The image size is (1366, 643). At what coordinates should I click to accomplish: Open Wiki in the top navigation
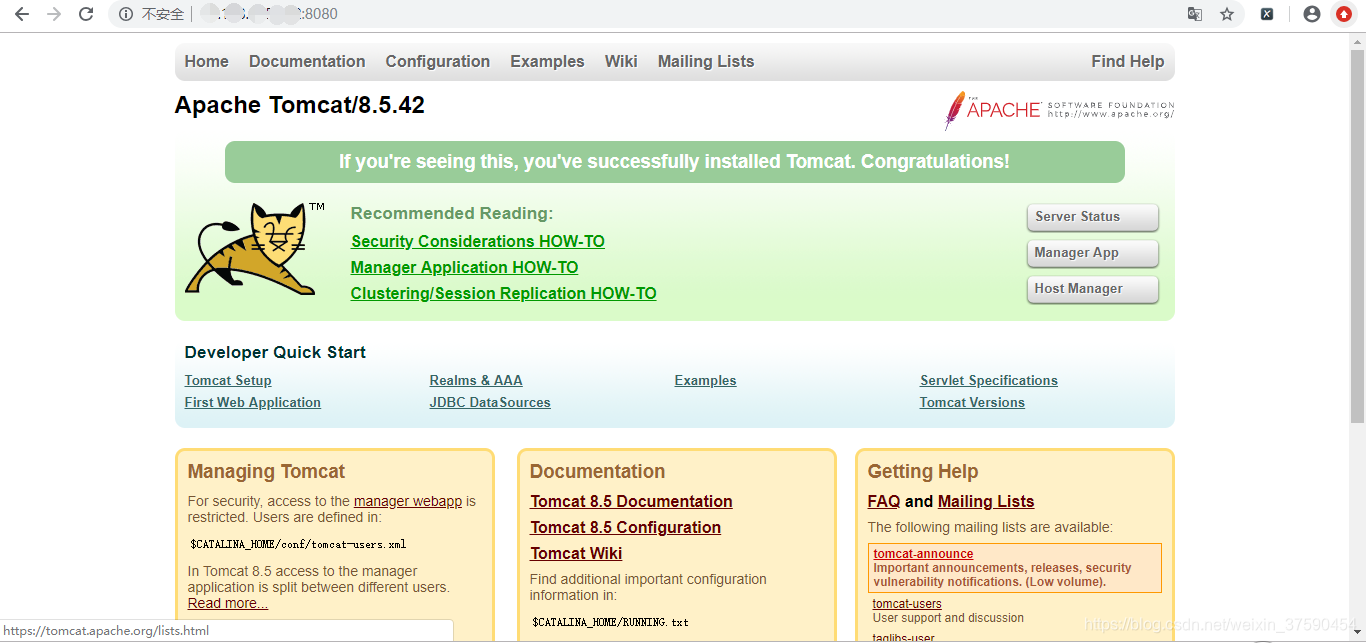(621, 61)
